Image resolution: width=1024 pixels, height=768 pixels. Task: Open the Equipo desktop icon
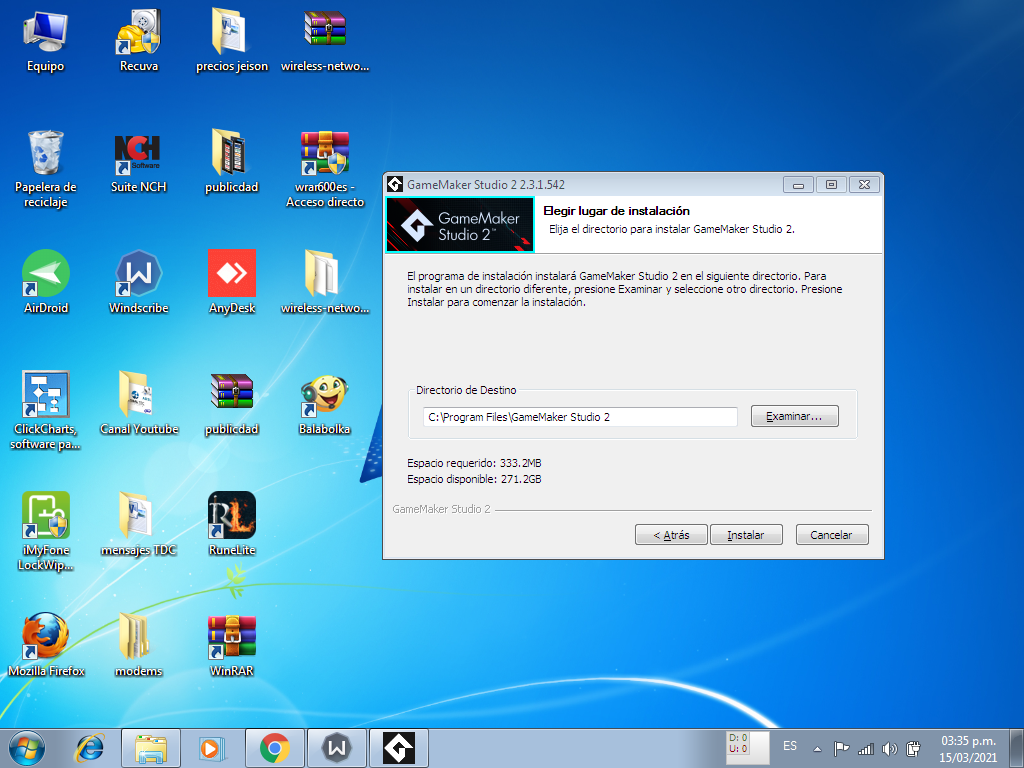pyautogui.click(x=45, y=40)
